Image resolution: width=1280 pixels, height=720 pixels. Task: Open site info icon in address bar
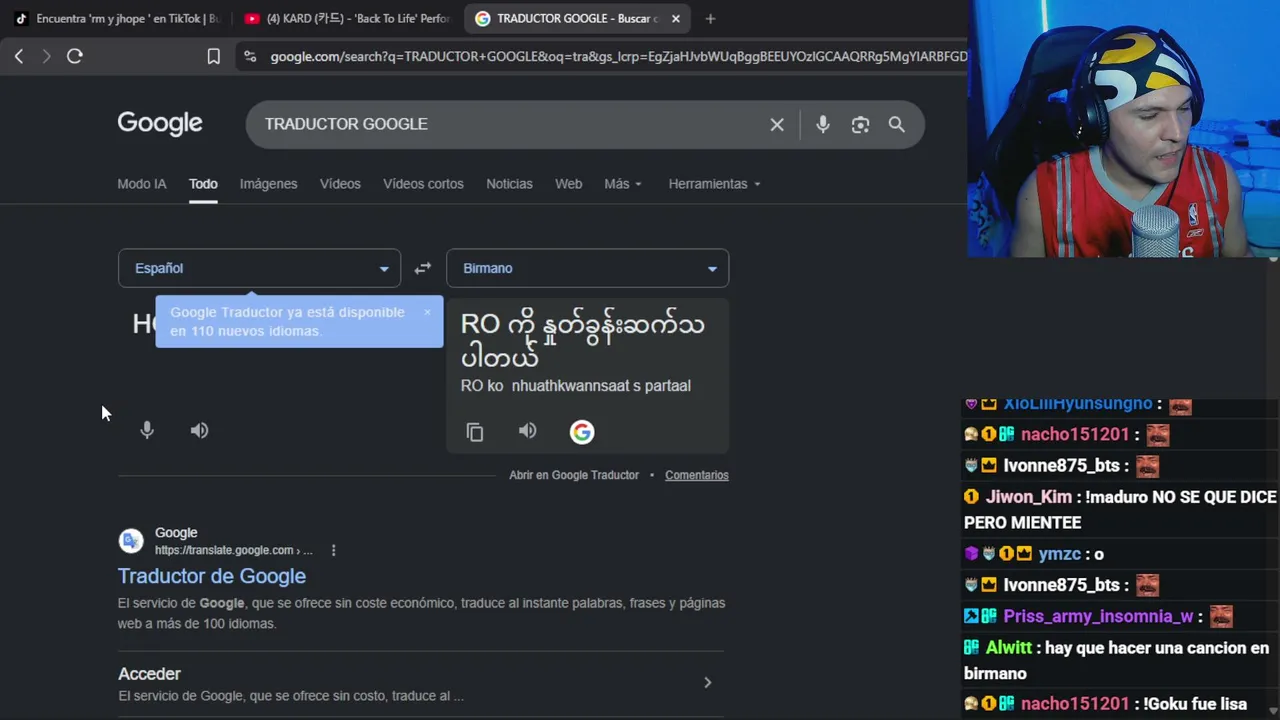tap(250, 57)
